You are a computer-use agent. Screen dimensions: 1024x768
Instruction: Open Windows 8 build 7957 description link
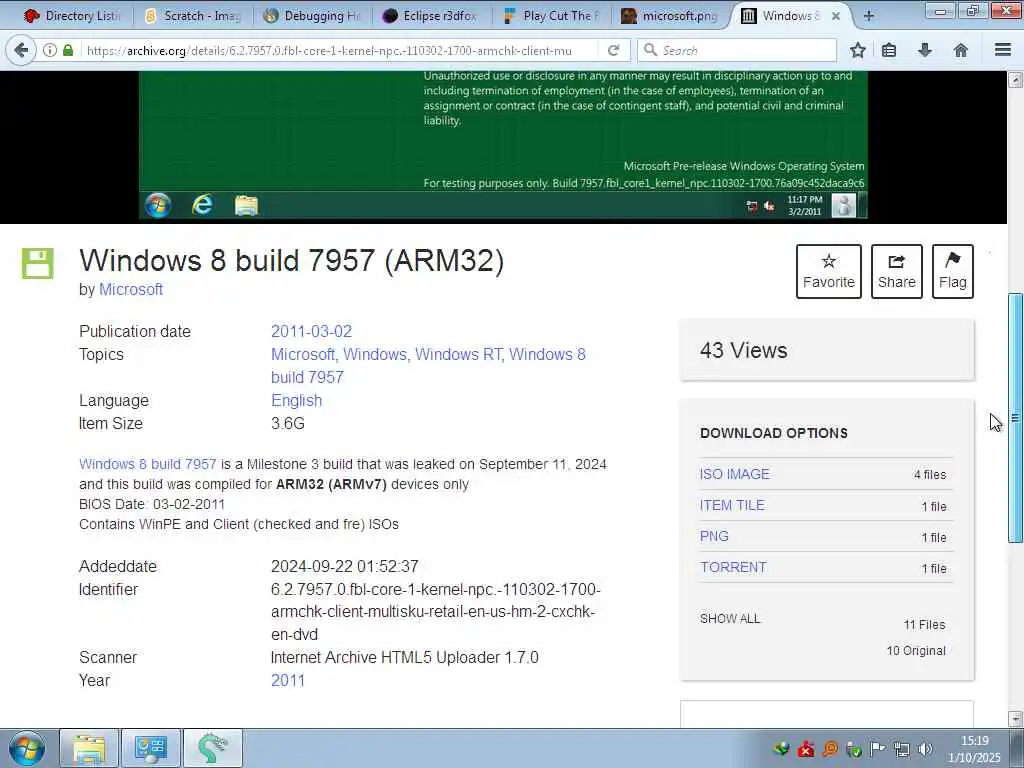tap(148, 464)
